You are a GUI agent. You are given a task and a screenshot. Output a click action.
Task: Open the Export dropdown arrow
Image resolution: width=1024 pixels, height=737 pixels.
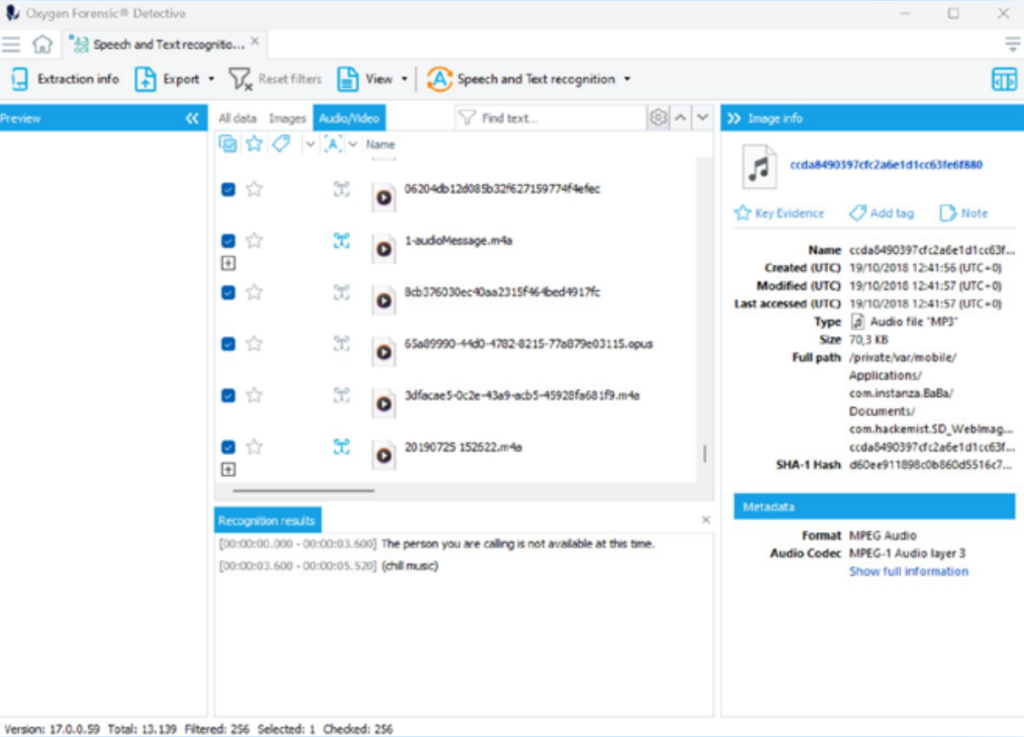click(x=212, y=80)
